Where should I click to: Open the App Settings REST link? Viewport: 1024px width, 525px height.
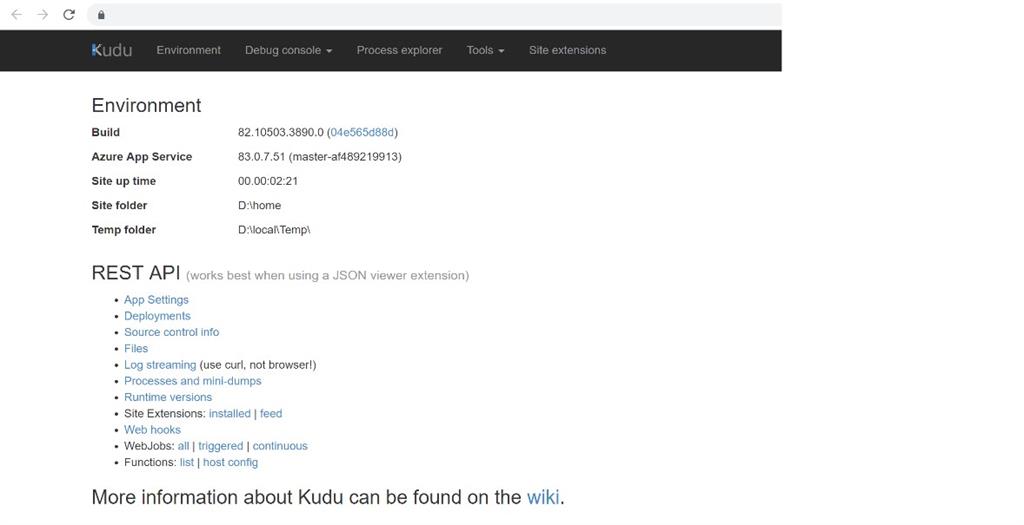[x=156, y=300]
